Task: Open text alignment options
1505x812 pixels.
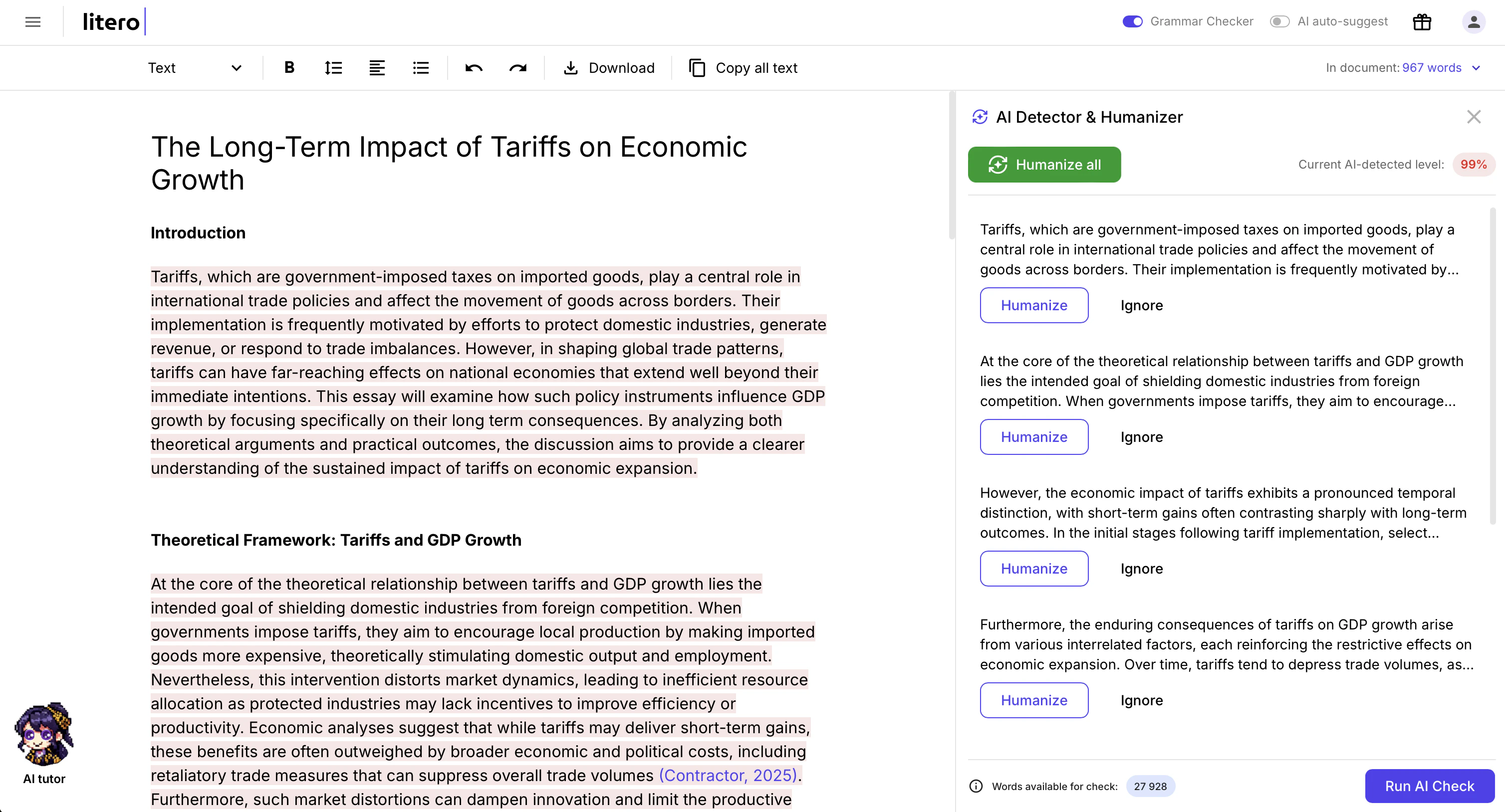Action: click(377, 68)
